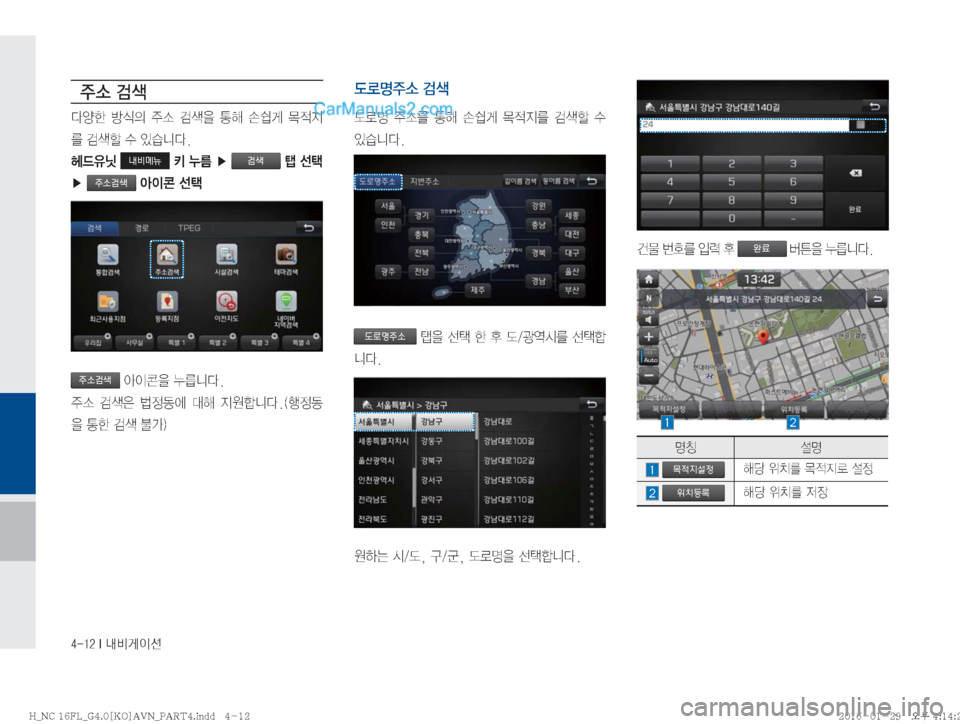Tap the 특별 1 shortcut button
The image size is (960, 724).
pyautogui.click(x=176, y=342)
